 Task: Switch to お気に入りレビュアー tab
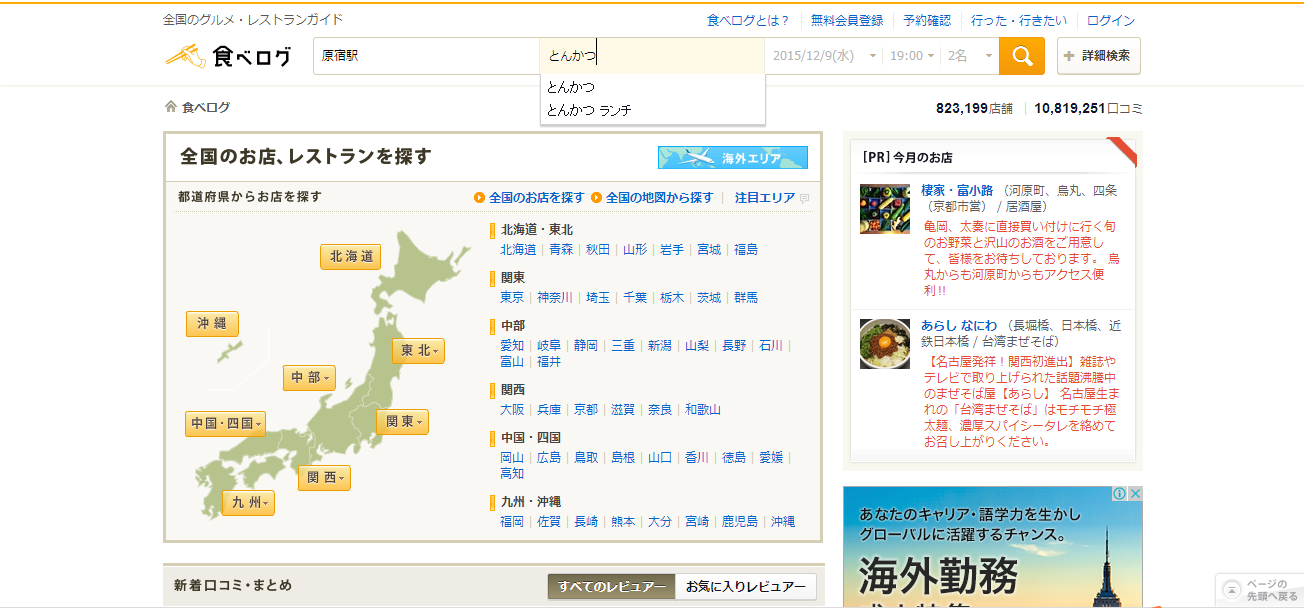click(x=745, y=587)
